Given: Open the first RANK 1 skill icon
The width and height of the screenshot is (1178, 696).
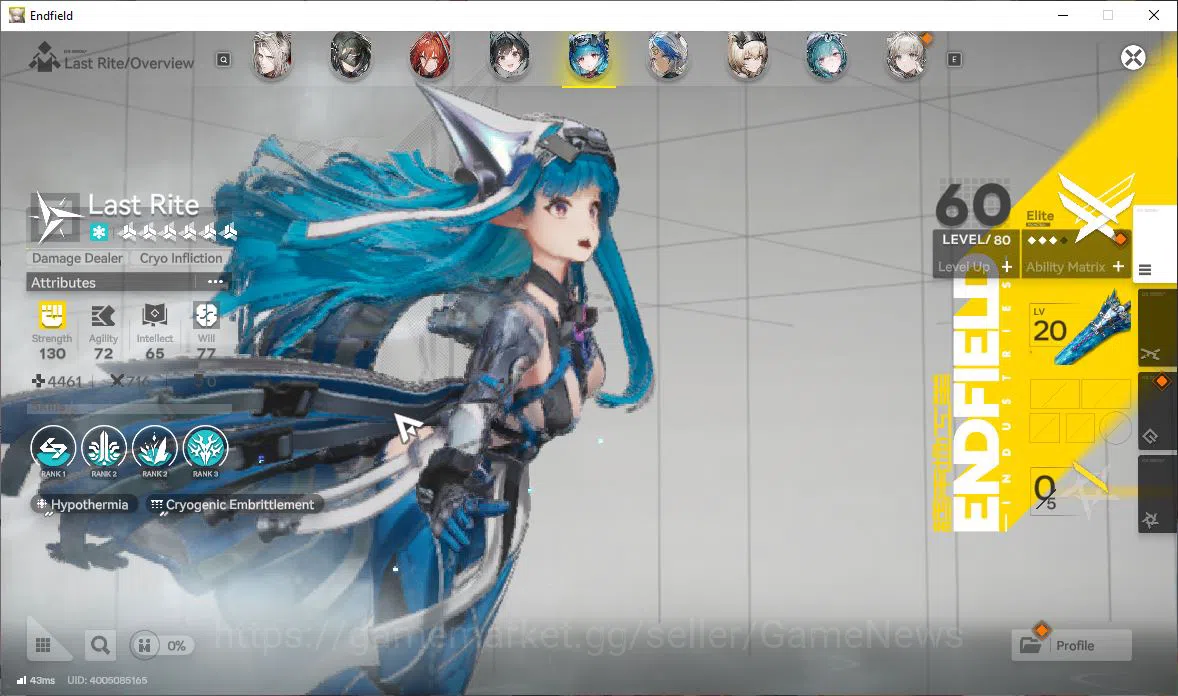Looking at the screenshot, I should tap(53, 449).
